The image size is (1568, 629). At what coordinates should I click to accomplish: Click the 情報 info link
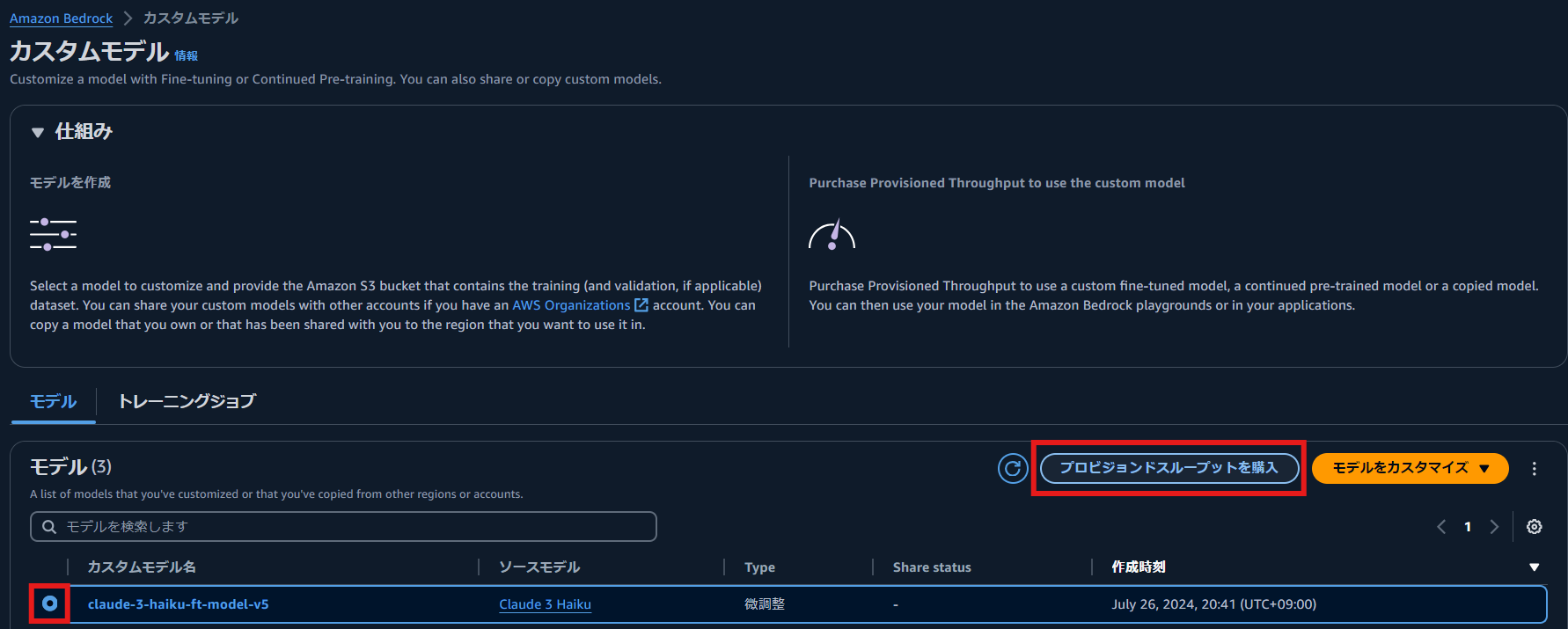(187, 55)
